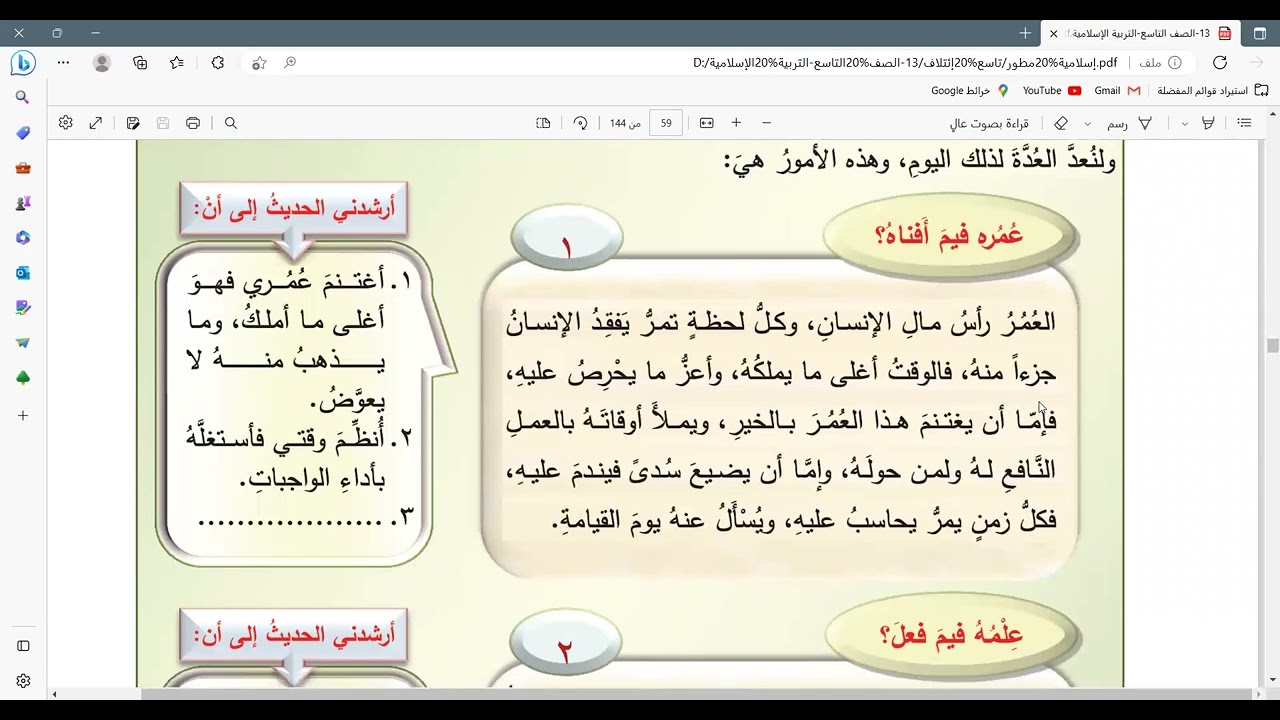
Task: Open the Bing Copilot sidebar button
Action: (x=22, y=63)
